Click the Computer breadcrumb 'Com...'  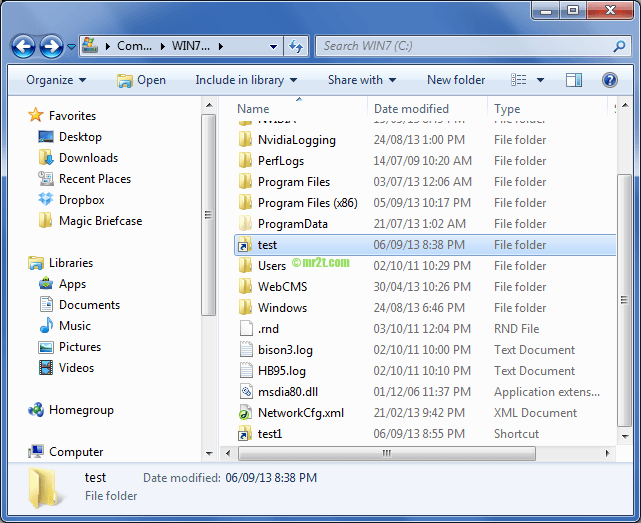coord(134,46)
